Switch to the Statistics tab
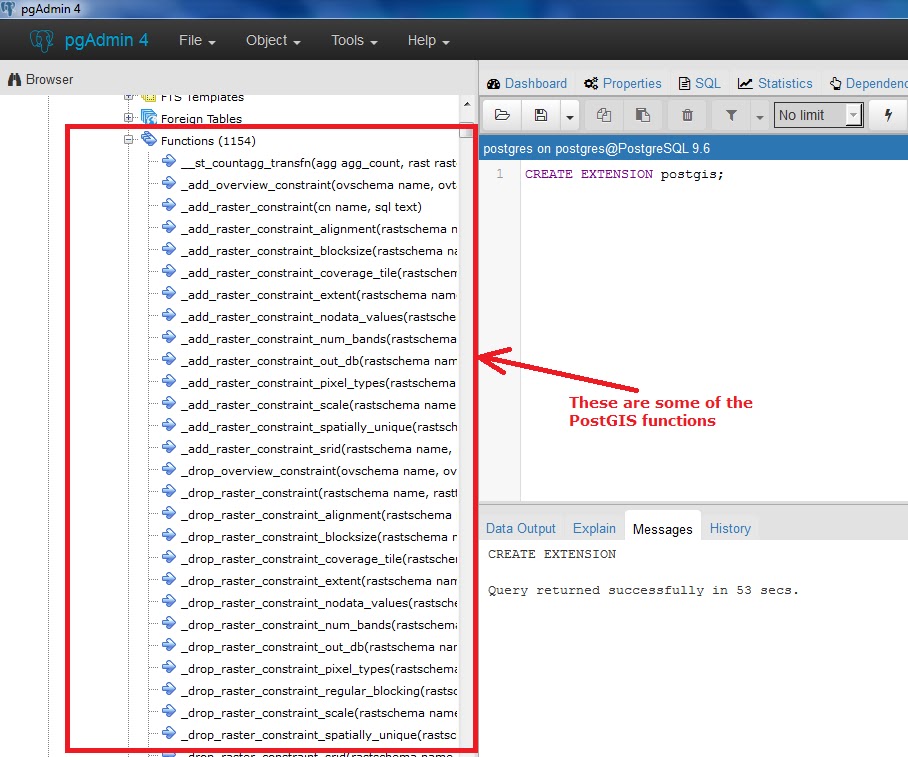Viewport: 908px width, 757px height. [775, 83]
